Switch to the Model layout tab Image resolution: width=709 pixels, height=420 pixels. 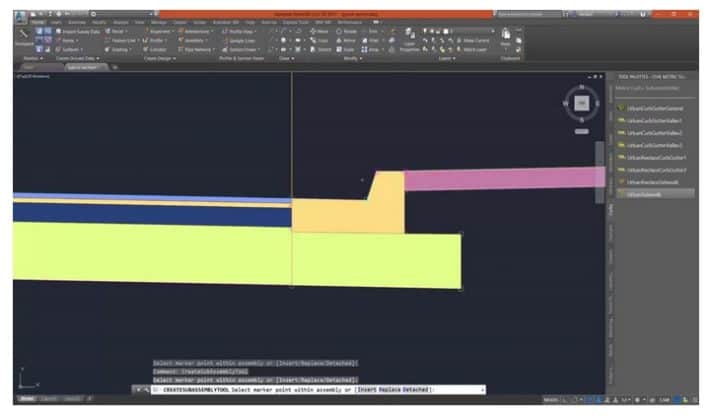point(27,399)
